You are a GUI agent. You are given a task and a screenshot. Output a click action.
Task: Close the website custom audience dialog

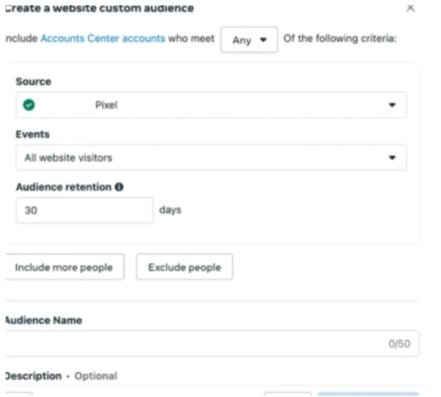410,8
